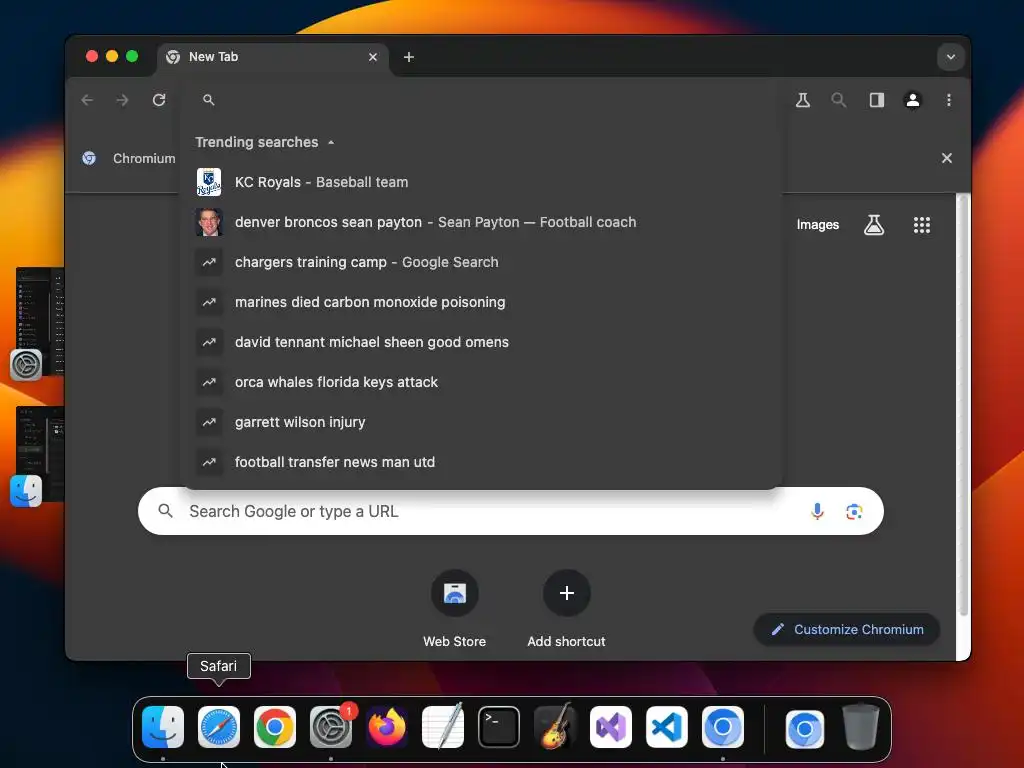Open Google Chrome in the dock
The height and width of the screenshot is (768, 1024).
click(x=275, y=727)
